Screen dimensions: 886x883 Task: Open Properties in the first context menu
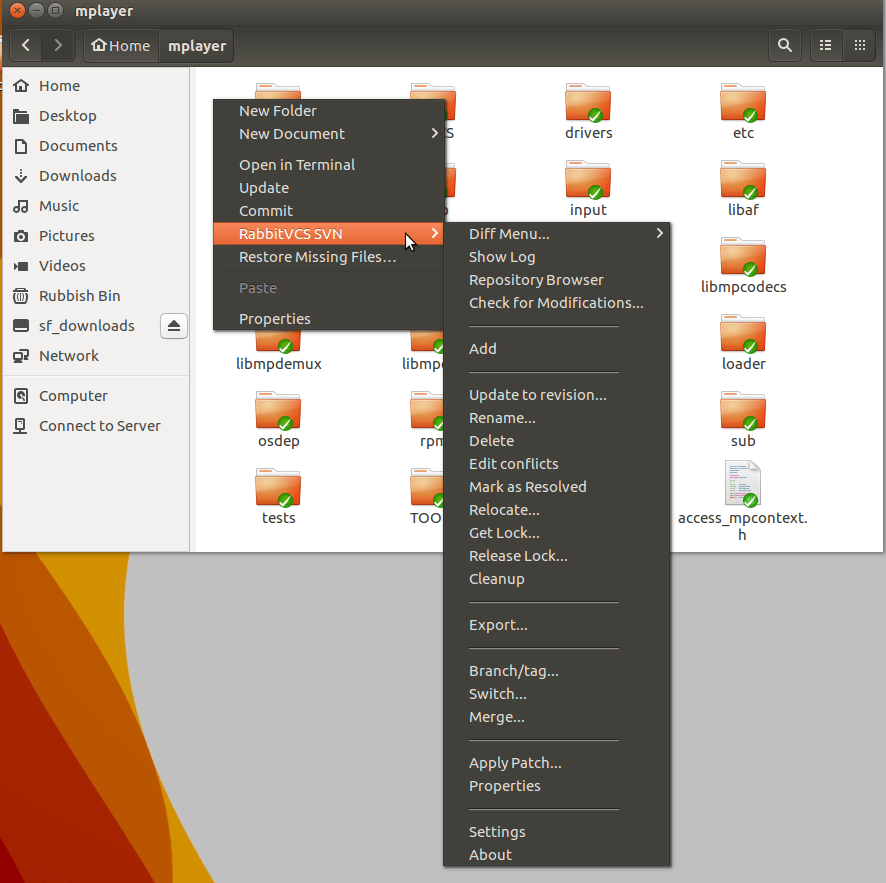tap(329, 319)
